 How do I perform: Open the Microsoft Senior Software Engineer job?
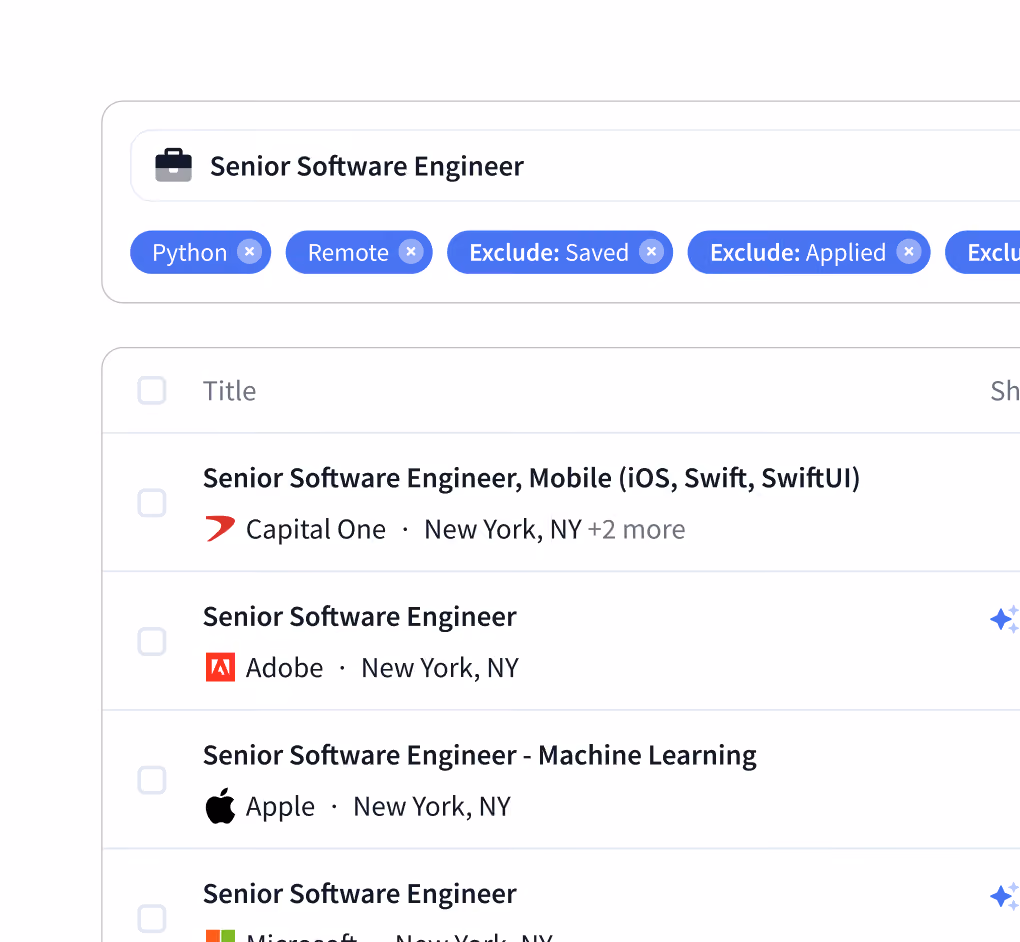click(x=360, y=894)
